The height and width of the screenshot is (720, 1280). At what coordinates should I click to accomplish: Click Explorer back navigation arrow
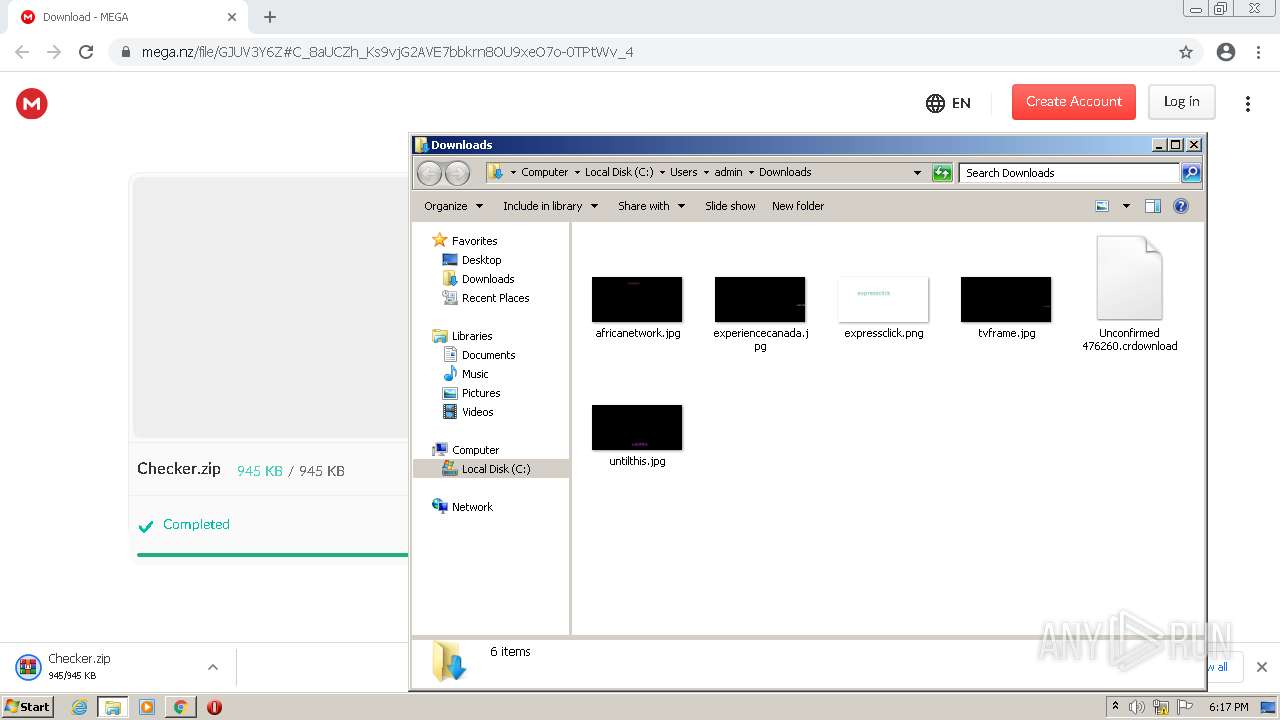(x=429, y=173)
